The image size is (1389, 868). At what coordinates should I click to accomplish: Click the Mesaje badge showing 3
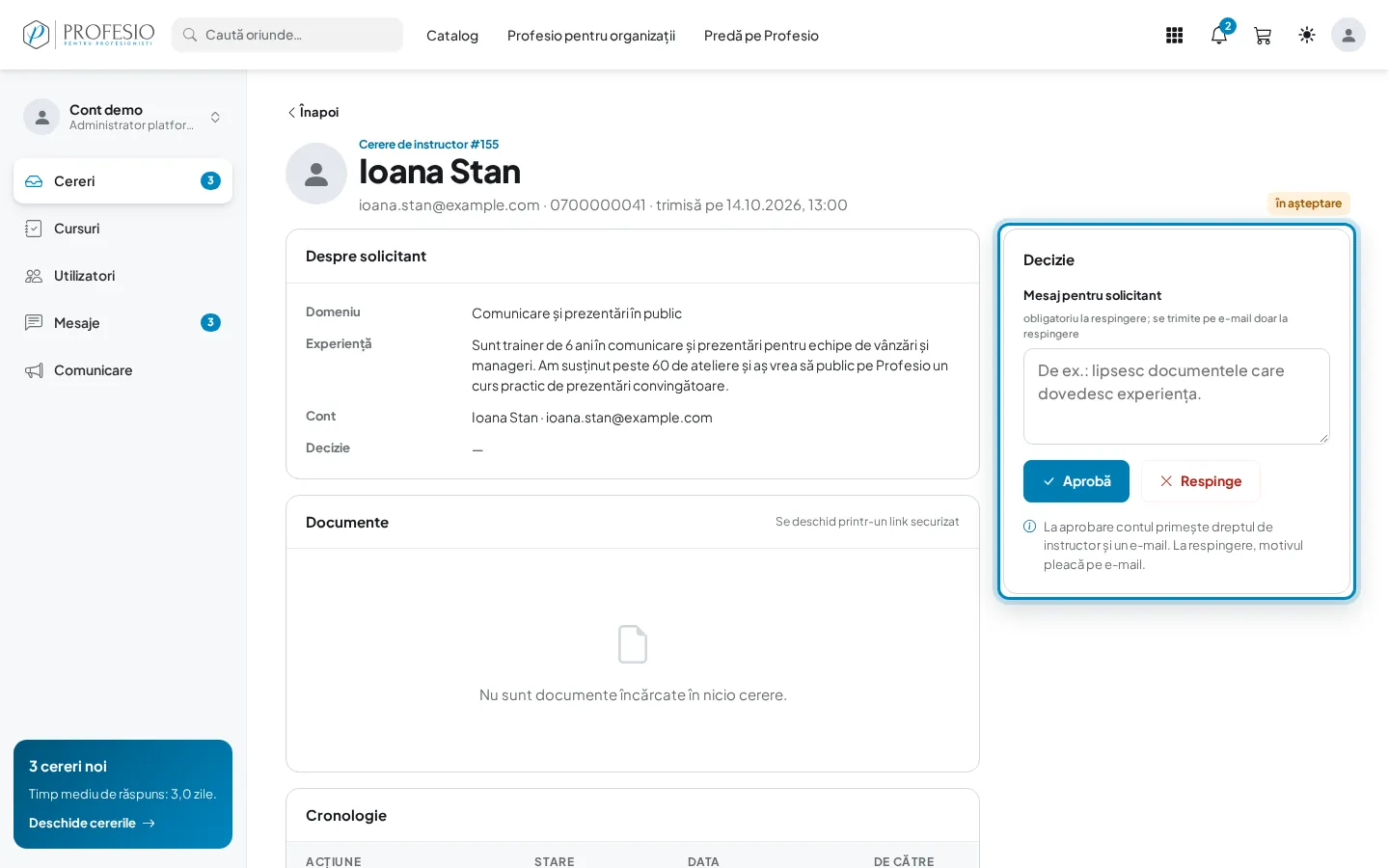(210, 322)
